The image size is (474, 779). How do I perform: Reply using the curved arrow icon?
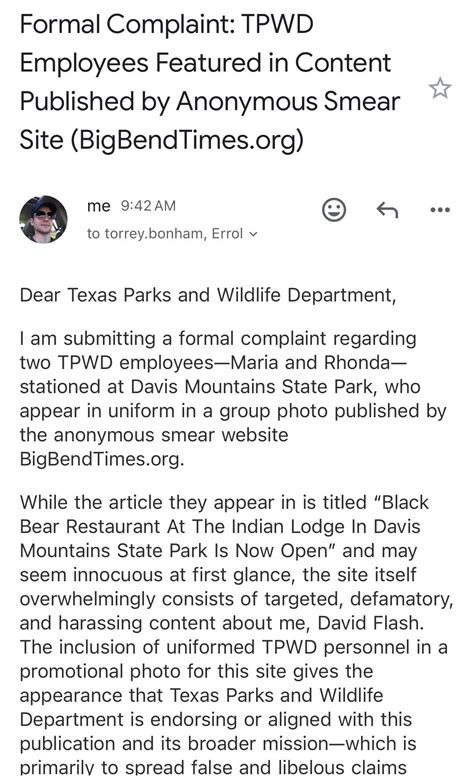[387, 210]
